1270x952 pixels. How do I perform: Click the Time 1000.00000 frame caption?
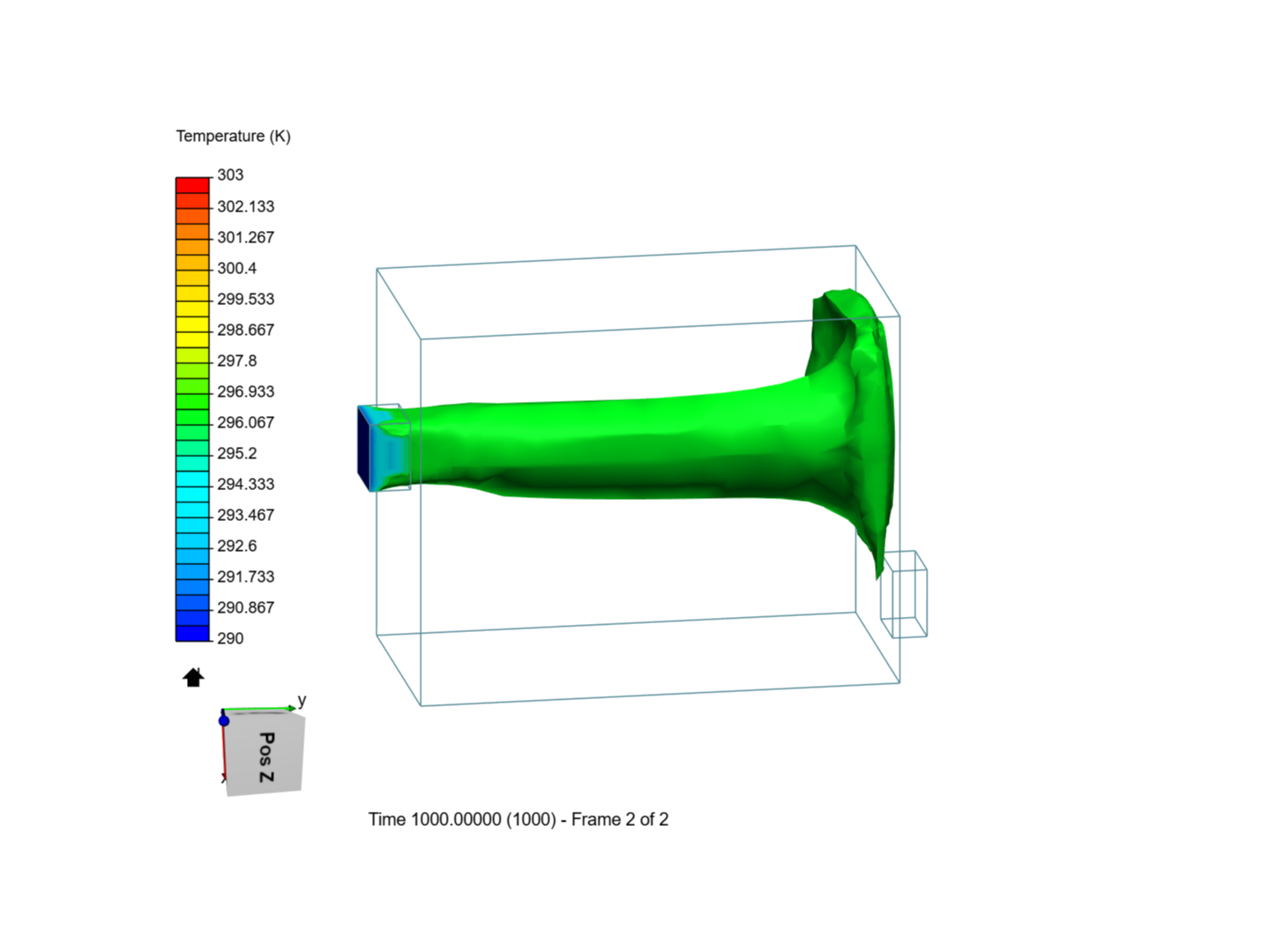[x=519, y=819]
